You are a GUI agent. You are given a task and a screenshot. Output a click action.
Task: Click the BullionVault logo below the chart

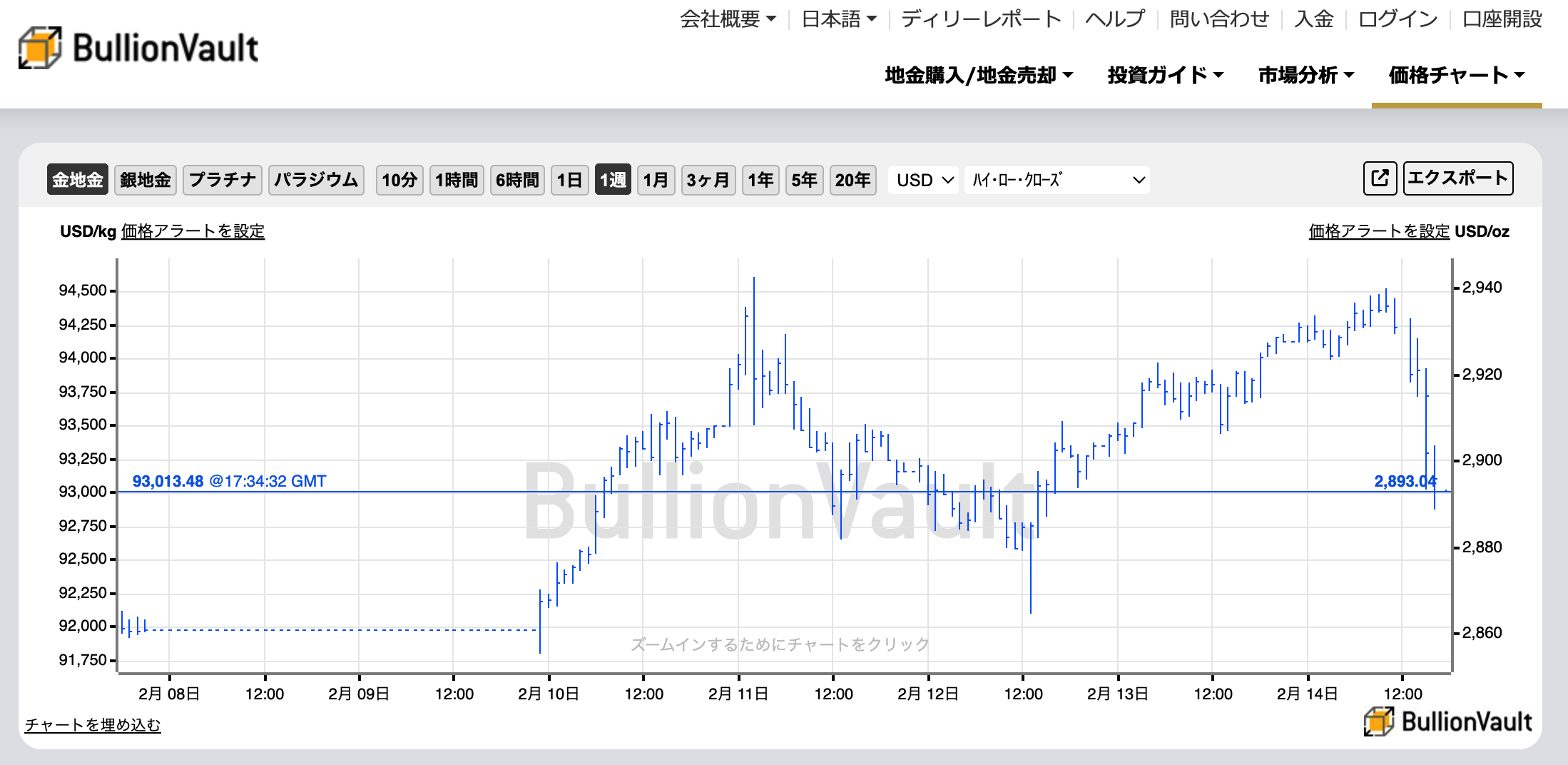(1448, 721)
